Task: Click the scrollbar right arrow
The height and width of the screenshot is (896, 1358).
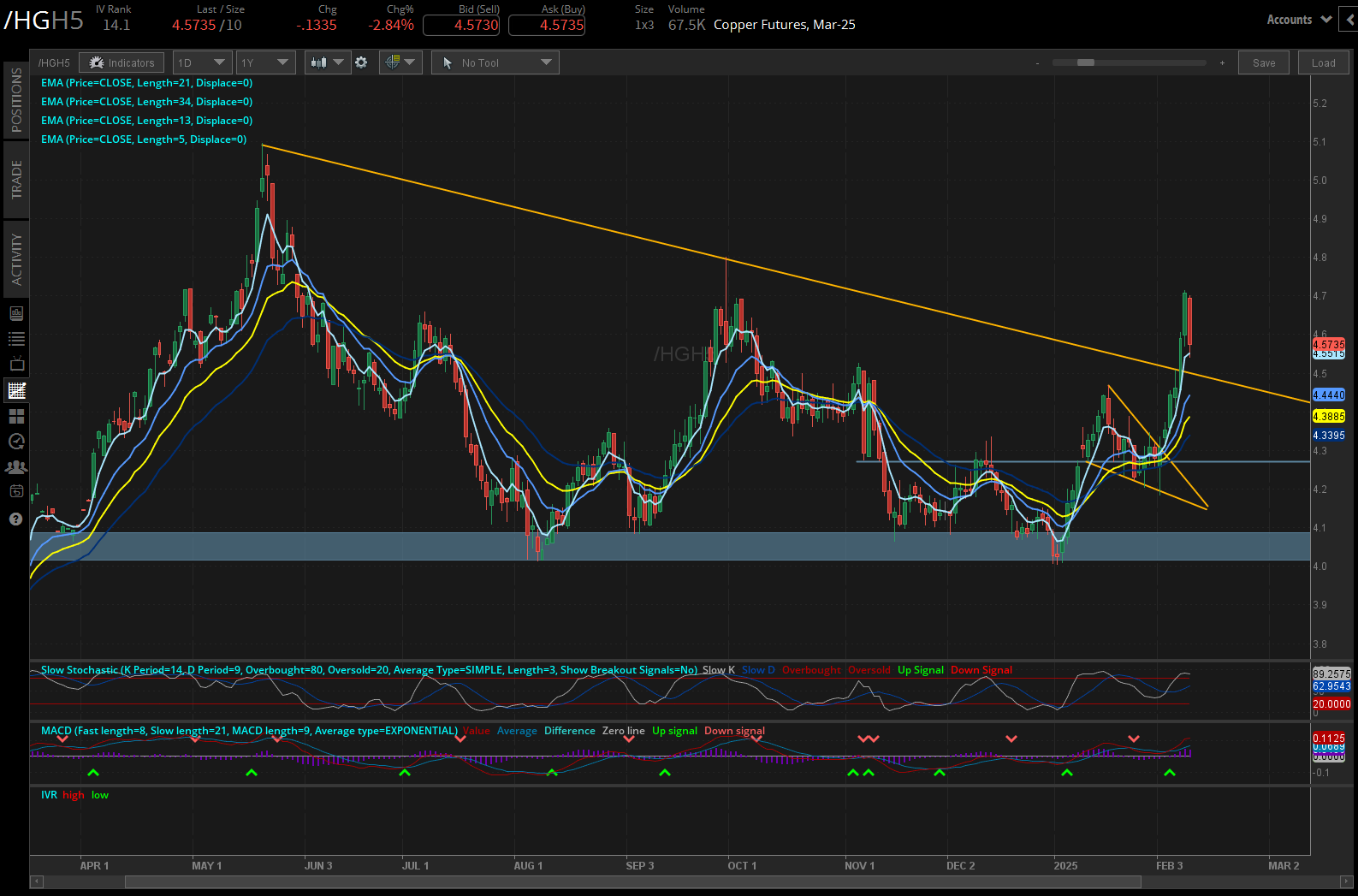Action: [x=1347, y=881]
